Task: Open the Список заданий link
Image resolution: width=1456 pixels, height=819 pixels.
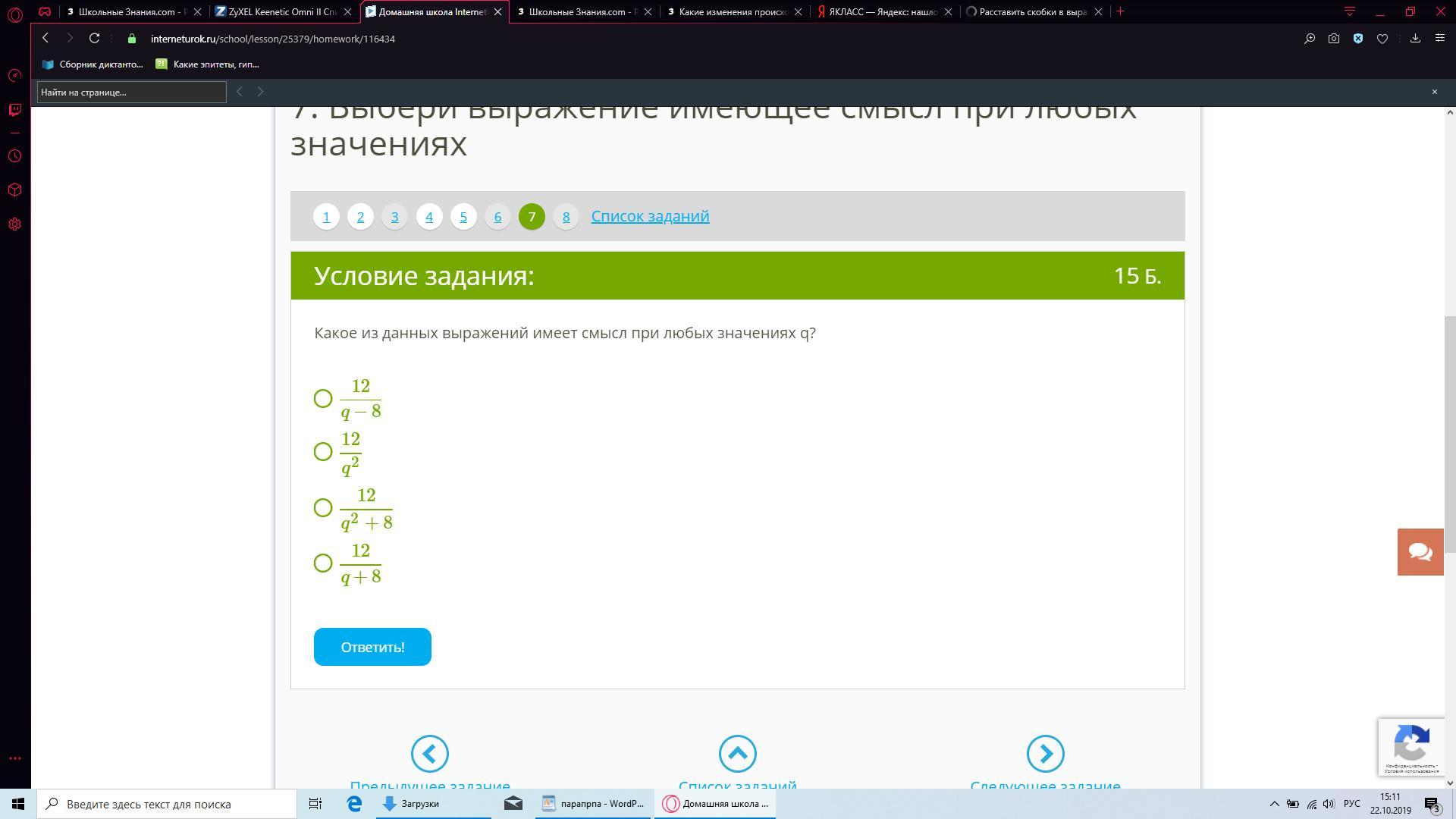Action: pos(650,216)
